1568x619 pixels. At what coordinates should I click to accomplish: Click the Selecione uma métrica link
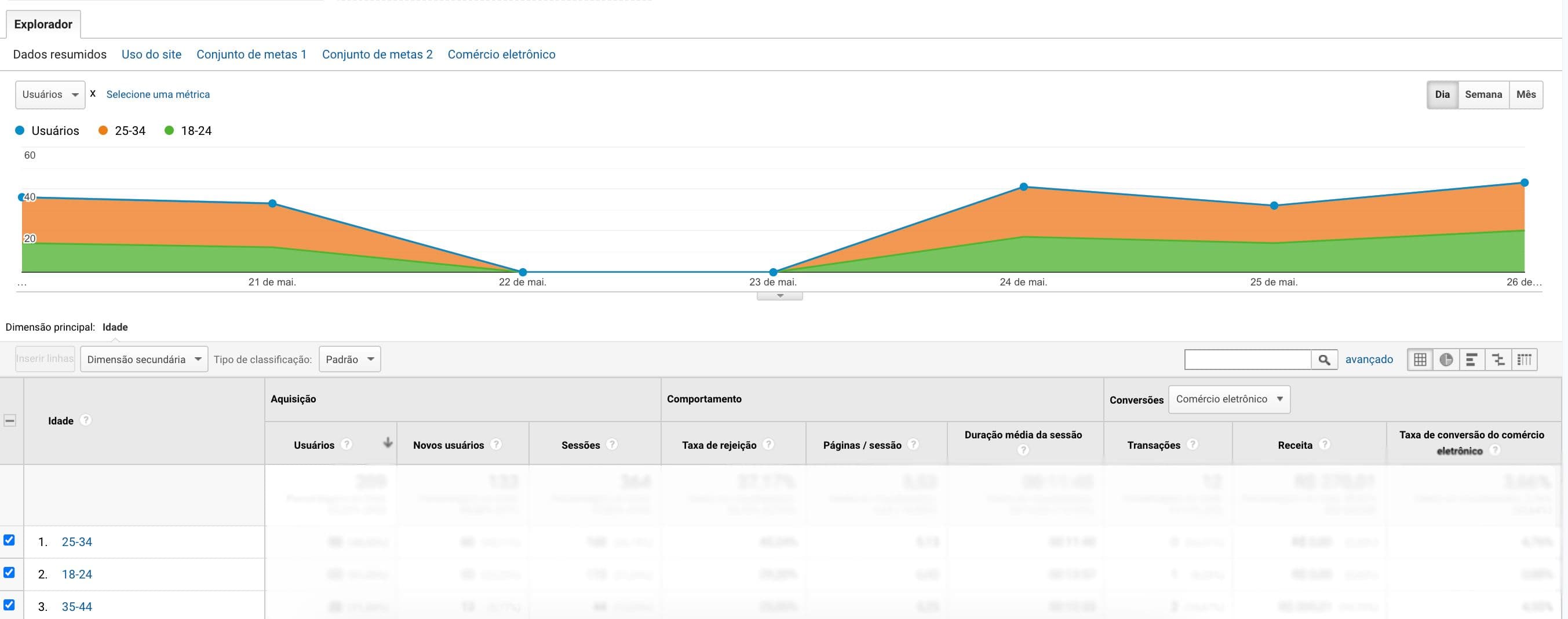[158, 94]
